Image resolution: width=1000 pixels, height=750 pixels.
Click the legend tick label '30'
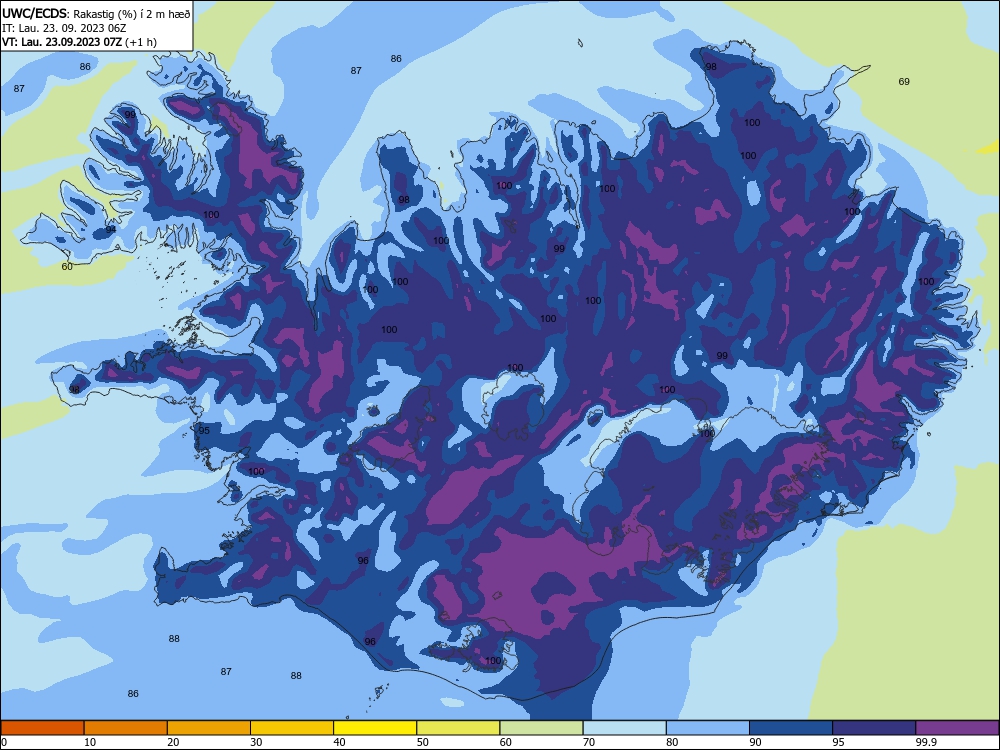point(256,742)
